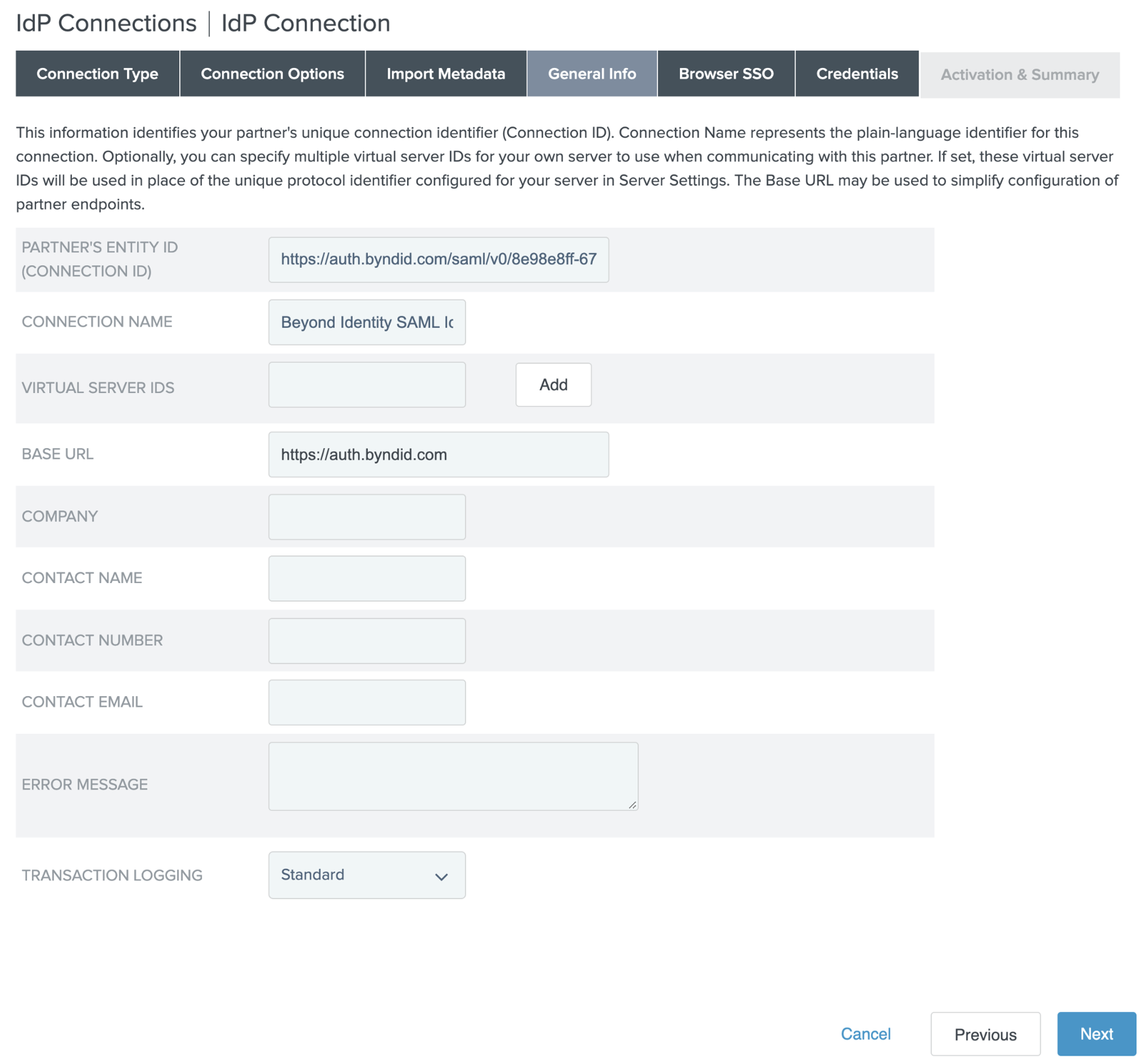Select the General Info tab
Screen dimensions: 1148x1064
[591, 74]
